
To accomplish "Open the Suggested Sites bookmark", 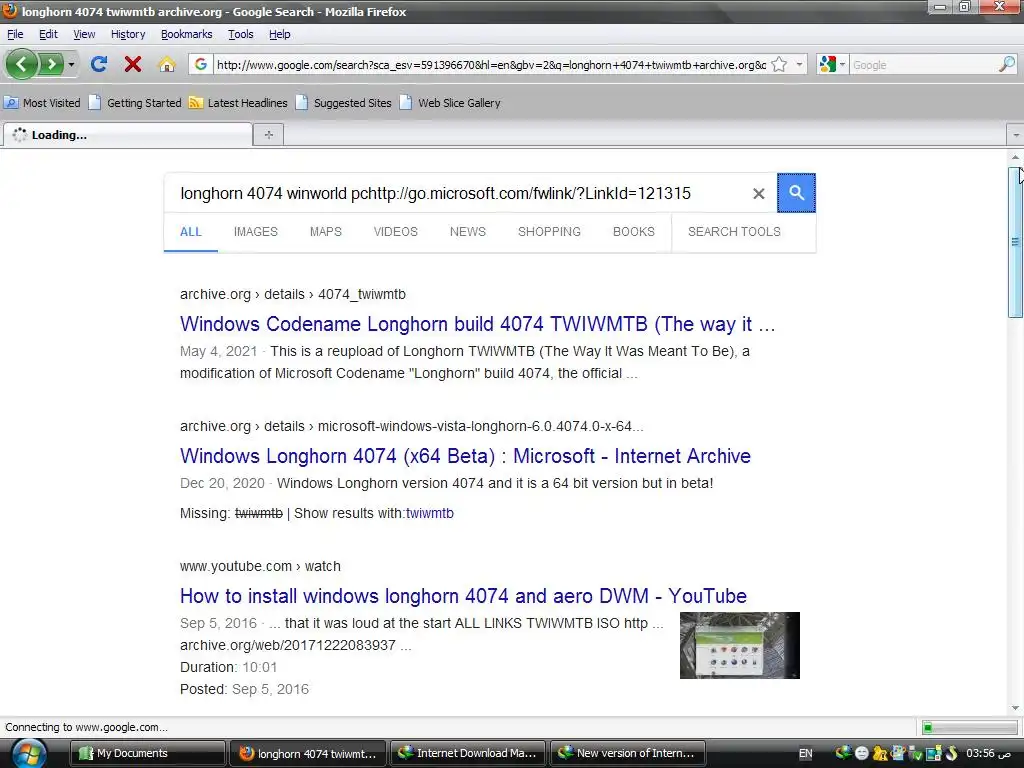I will pos(344,103).
